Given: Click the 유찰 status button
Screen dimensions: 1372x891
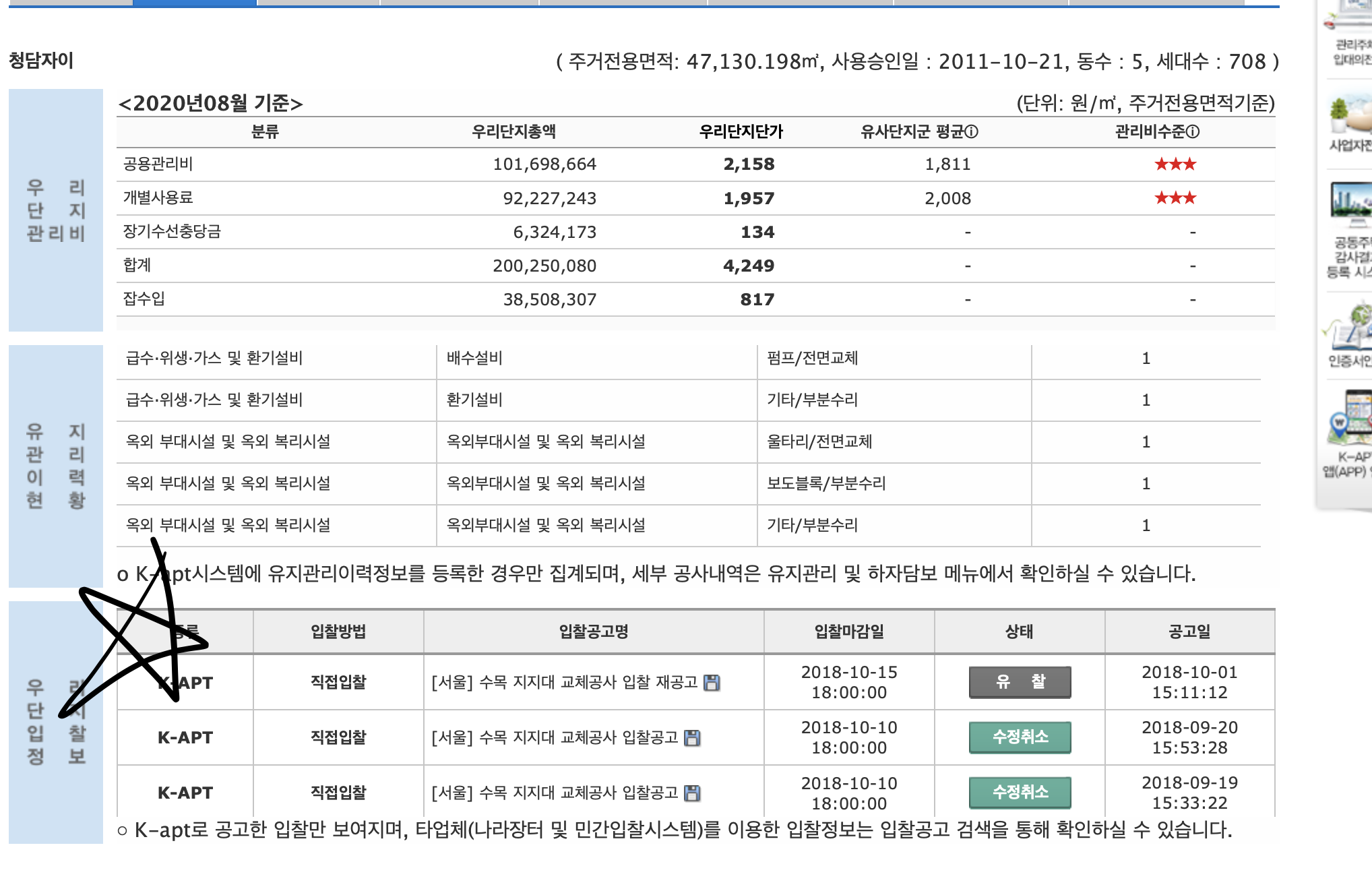Looking at the screenshot, I should (1020, 682).
